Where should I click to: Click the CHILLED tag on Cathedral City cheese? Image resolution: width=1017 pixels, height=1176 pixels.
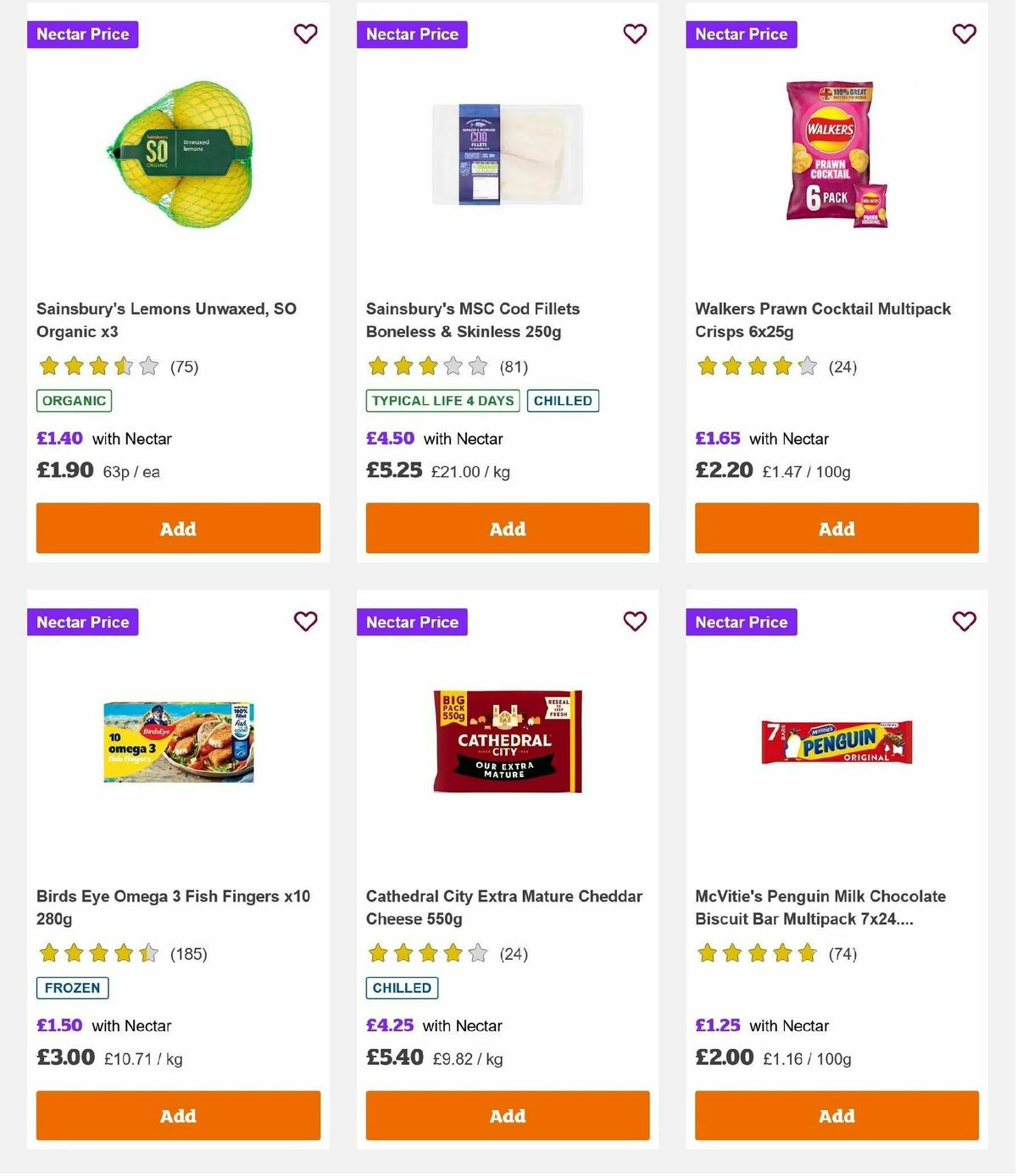401,987
